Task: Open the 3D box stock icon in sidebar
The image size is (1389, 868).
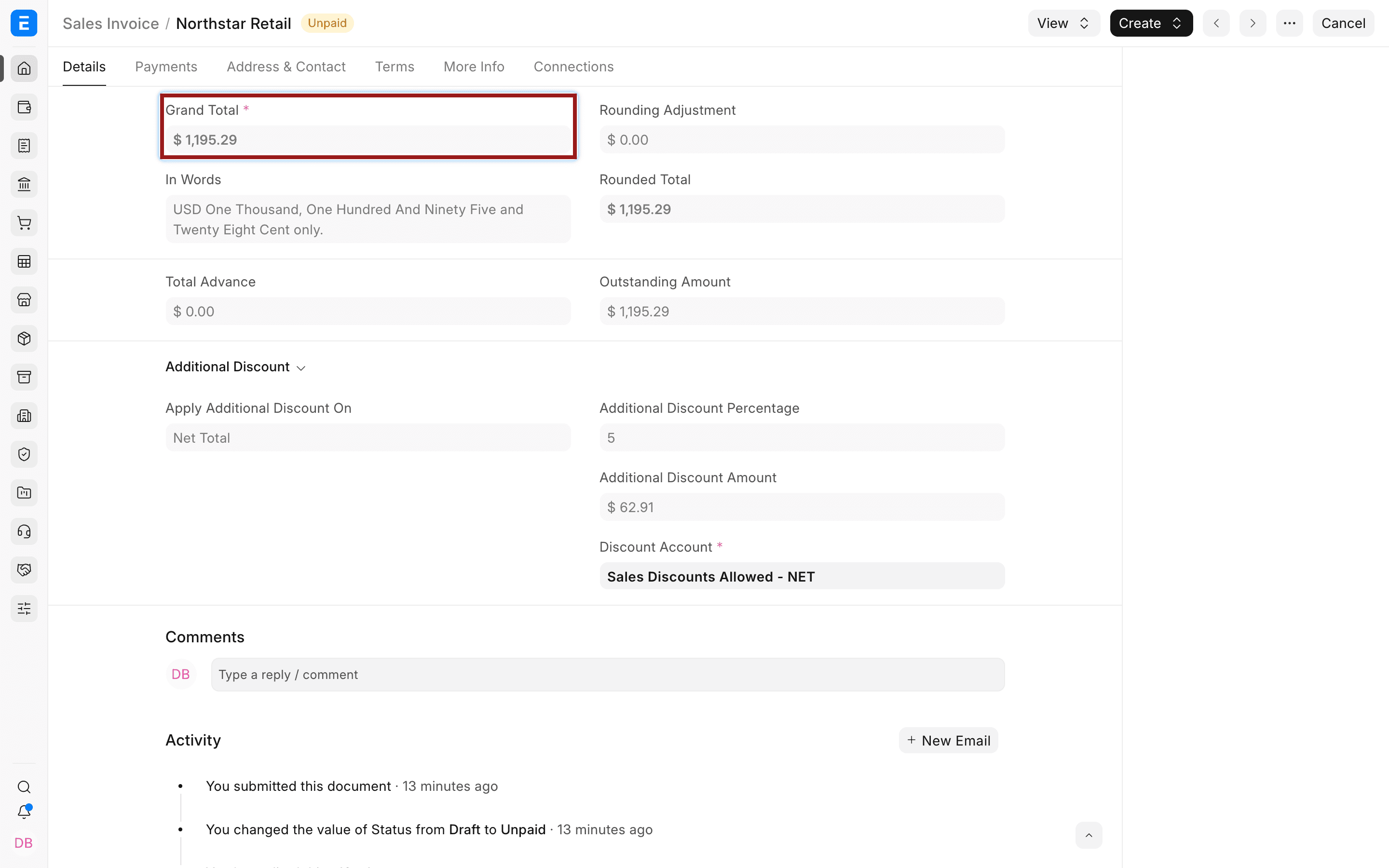Action: 24,339
